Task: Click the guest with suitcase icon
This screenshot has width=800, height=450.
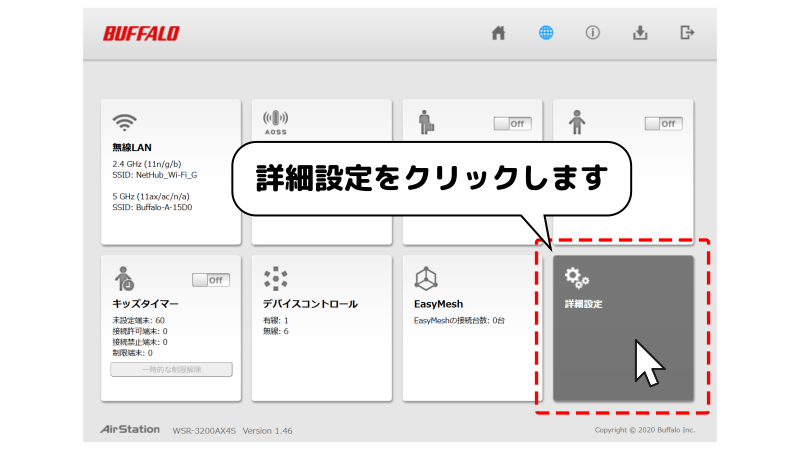Action: pyautogui.click(x=426, y=122)
